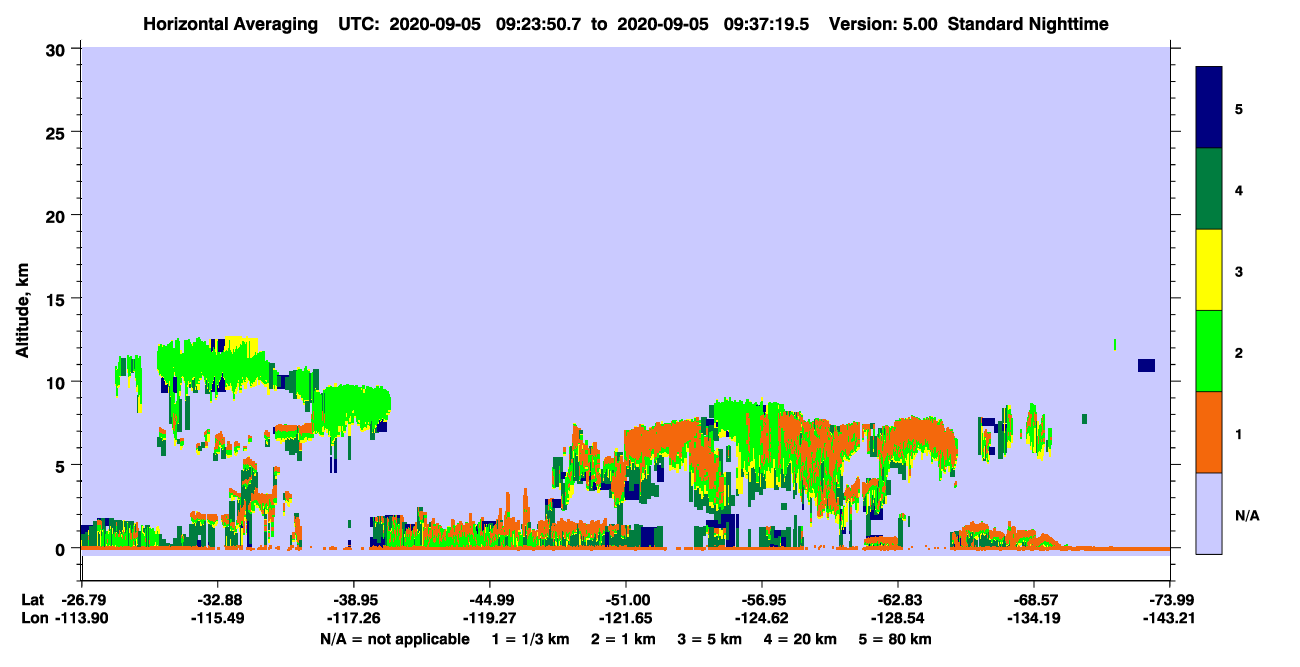1300x667 pixels.
Task: Click longitude value -121.65
Action: (625, 618)
